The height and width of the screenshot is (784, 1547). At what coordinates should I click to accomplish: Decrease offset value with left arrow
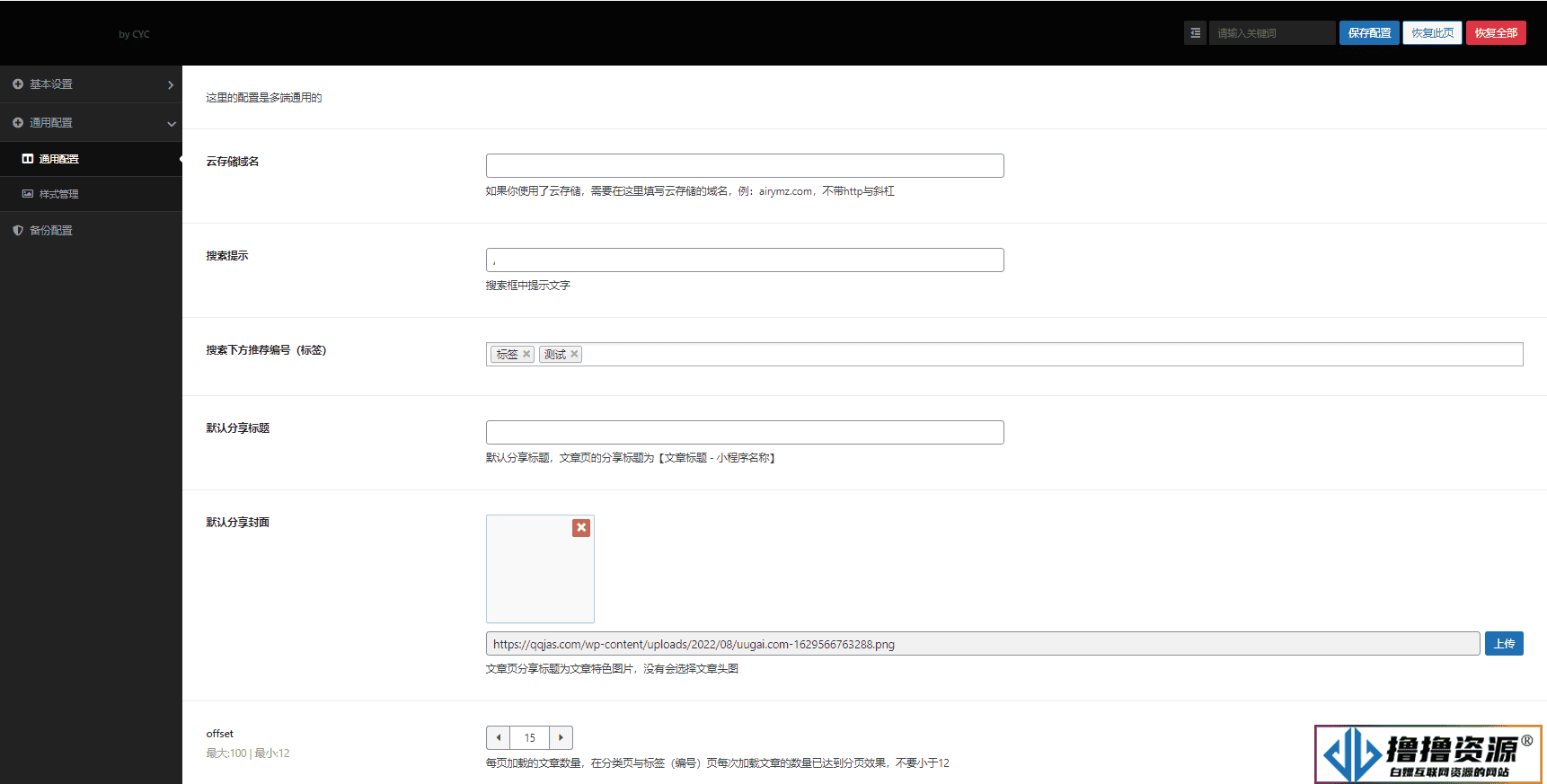coord(499,737)
